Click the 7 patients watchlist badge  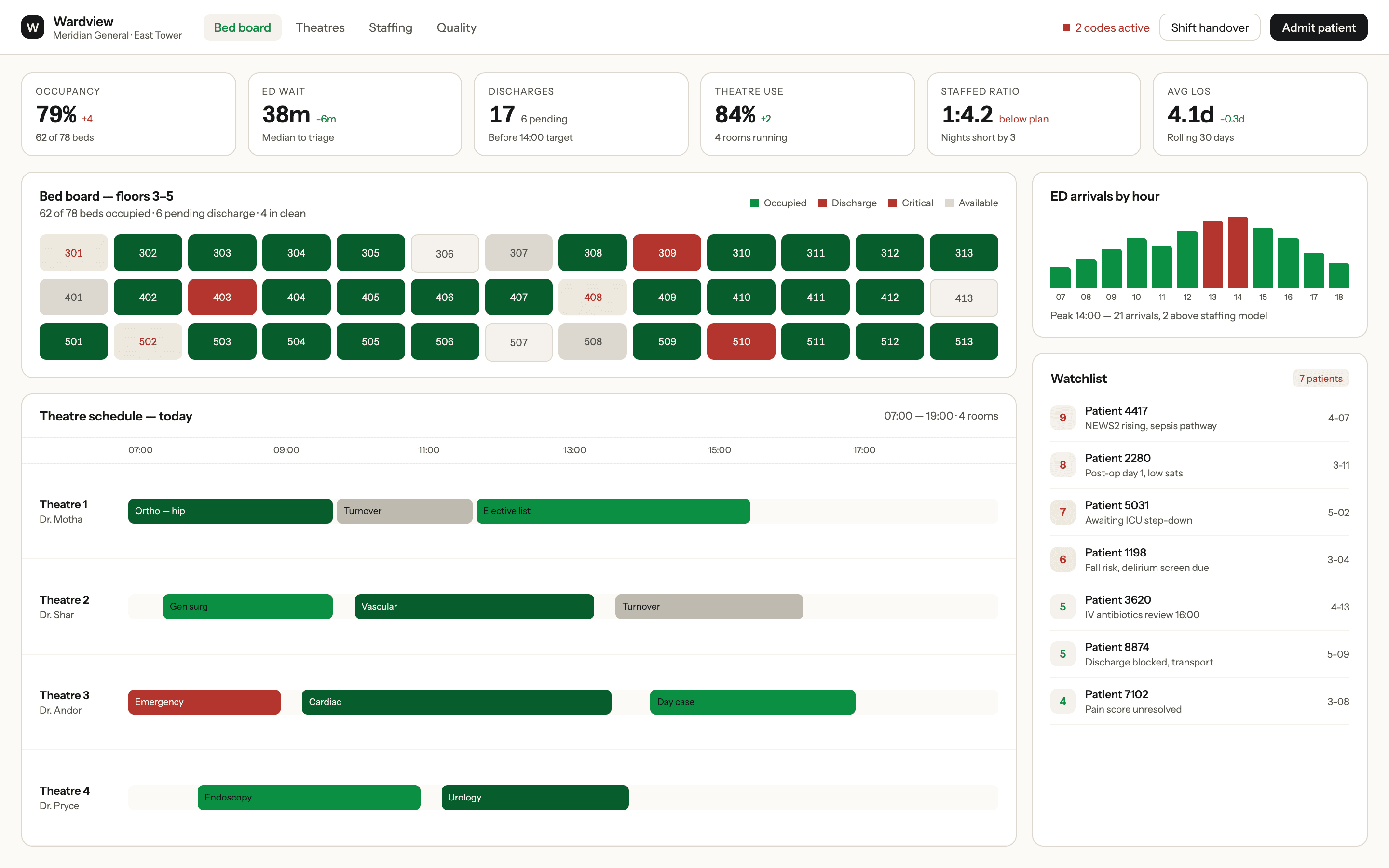pos(1320,379)
